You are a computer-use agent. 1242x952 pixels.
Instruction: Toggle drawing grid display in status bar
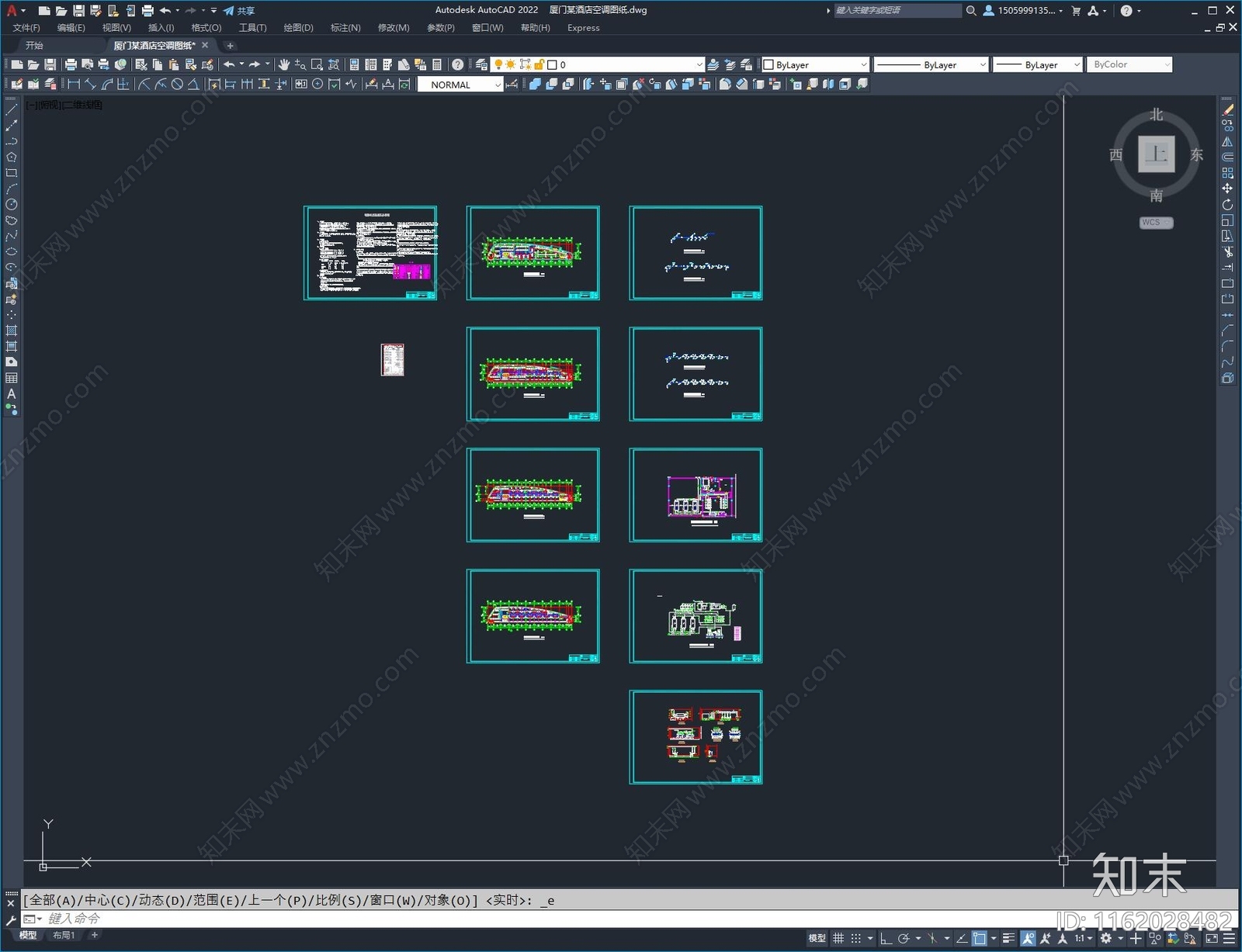tap(838, 938)
